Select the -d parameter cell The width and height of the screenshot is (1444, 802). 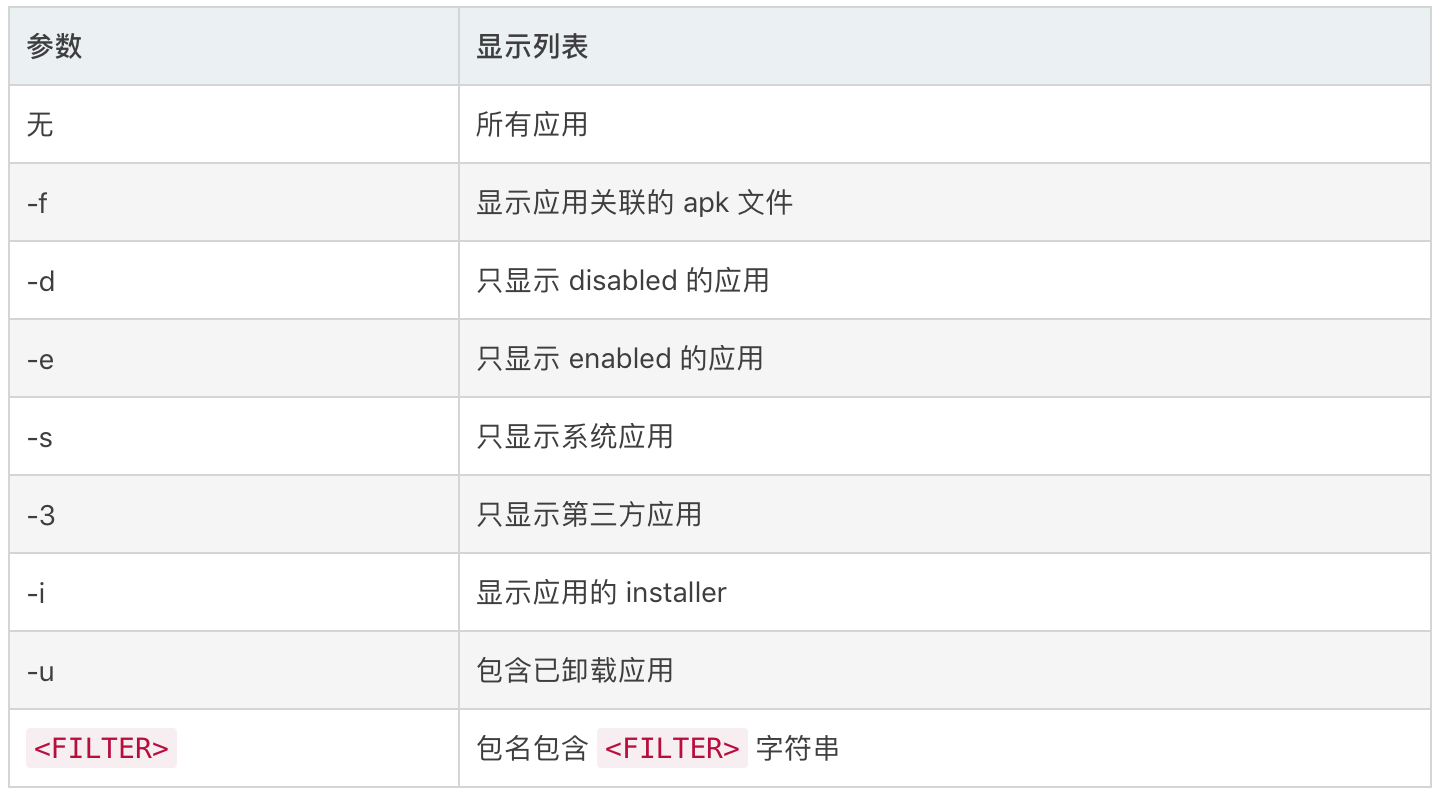(234, 280)
